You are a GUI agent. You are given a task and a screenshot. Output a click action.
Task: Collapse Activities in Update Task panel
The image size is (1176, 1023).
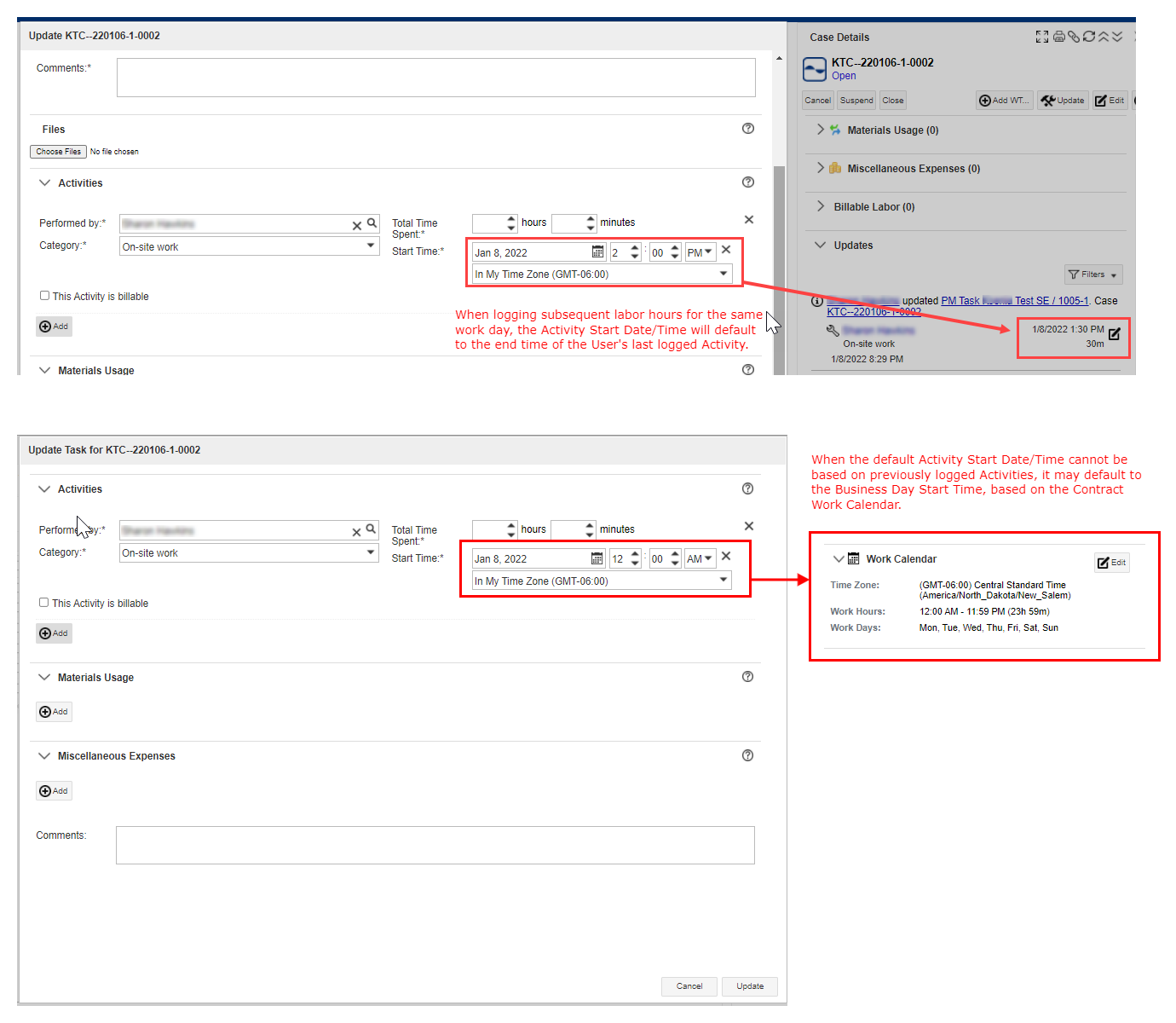[44, 489]
